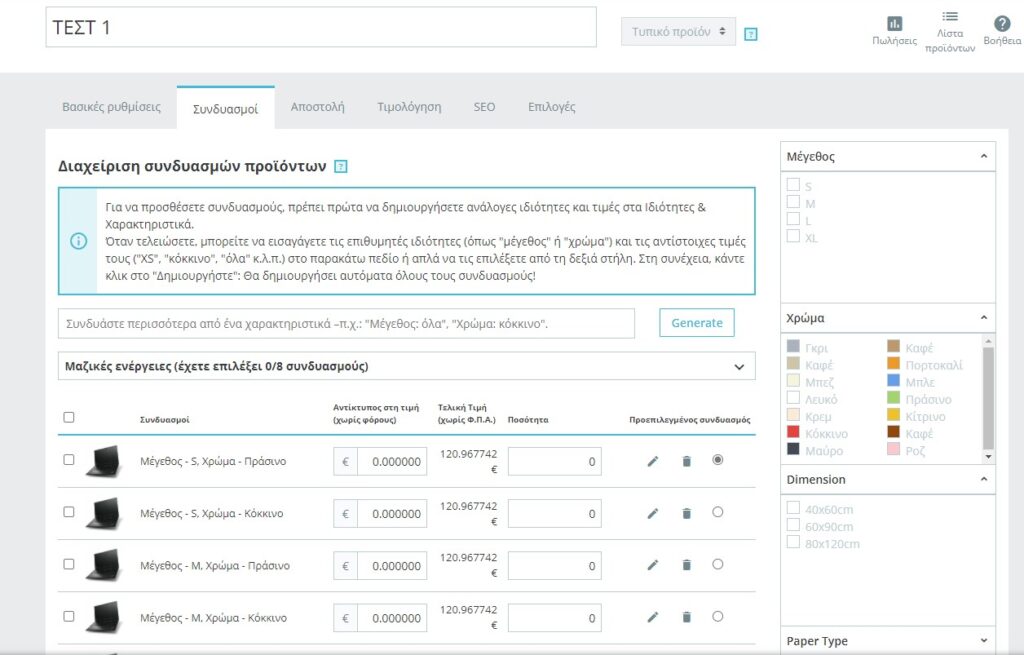Select the Κόκκινο red color swatch
Screen dimensions: 1024x655
click(794, 433)
